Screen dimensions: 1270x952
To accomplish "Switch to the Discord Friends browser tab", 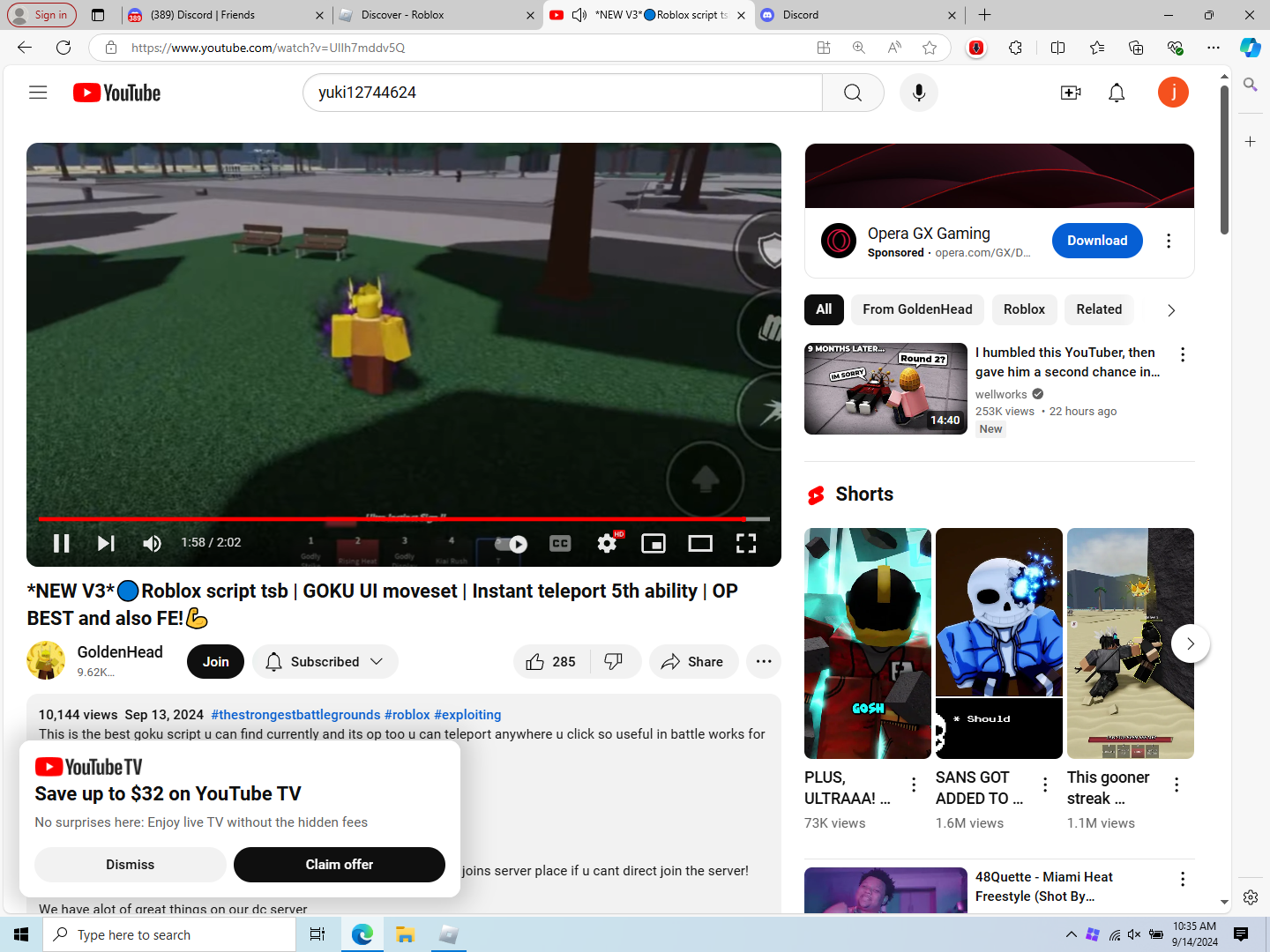I will click(x=225, y=15).
